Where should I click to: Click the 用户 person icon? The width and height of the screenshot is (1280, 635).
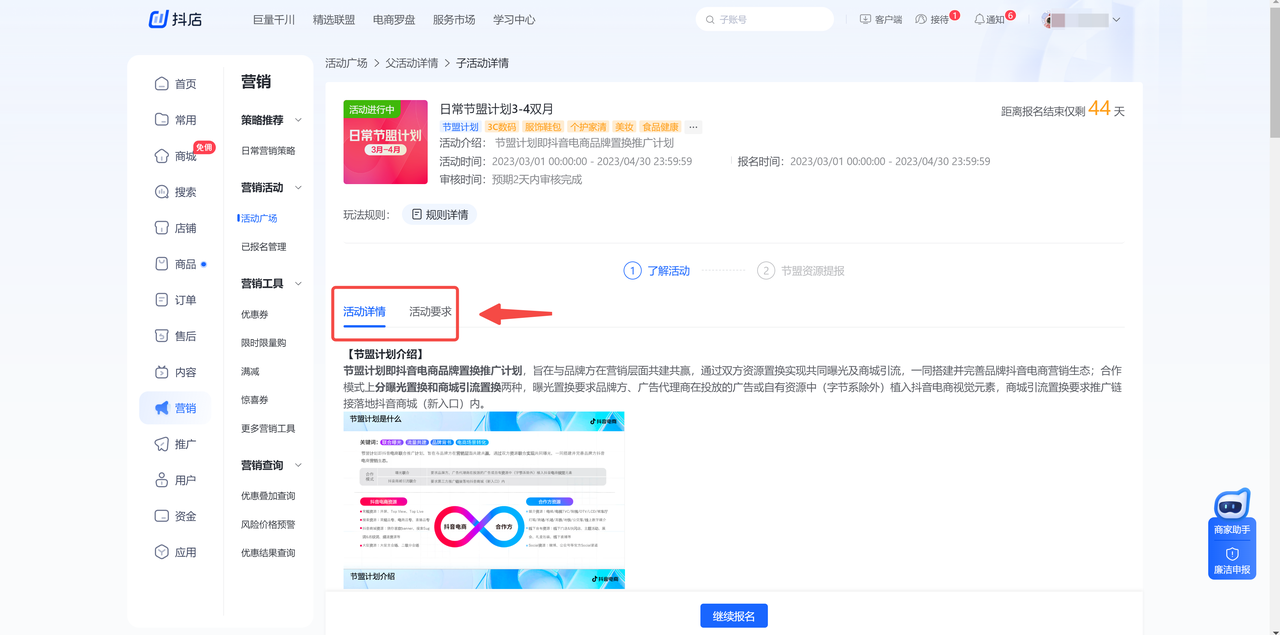(x=162, y=480)
